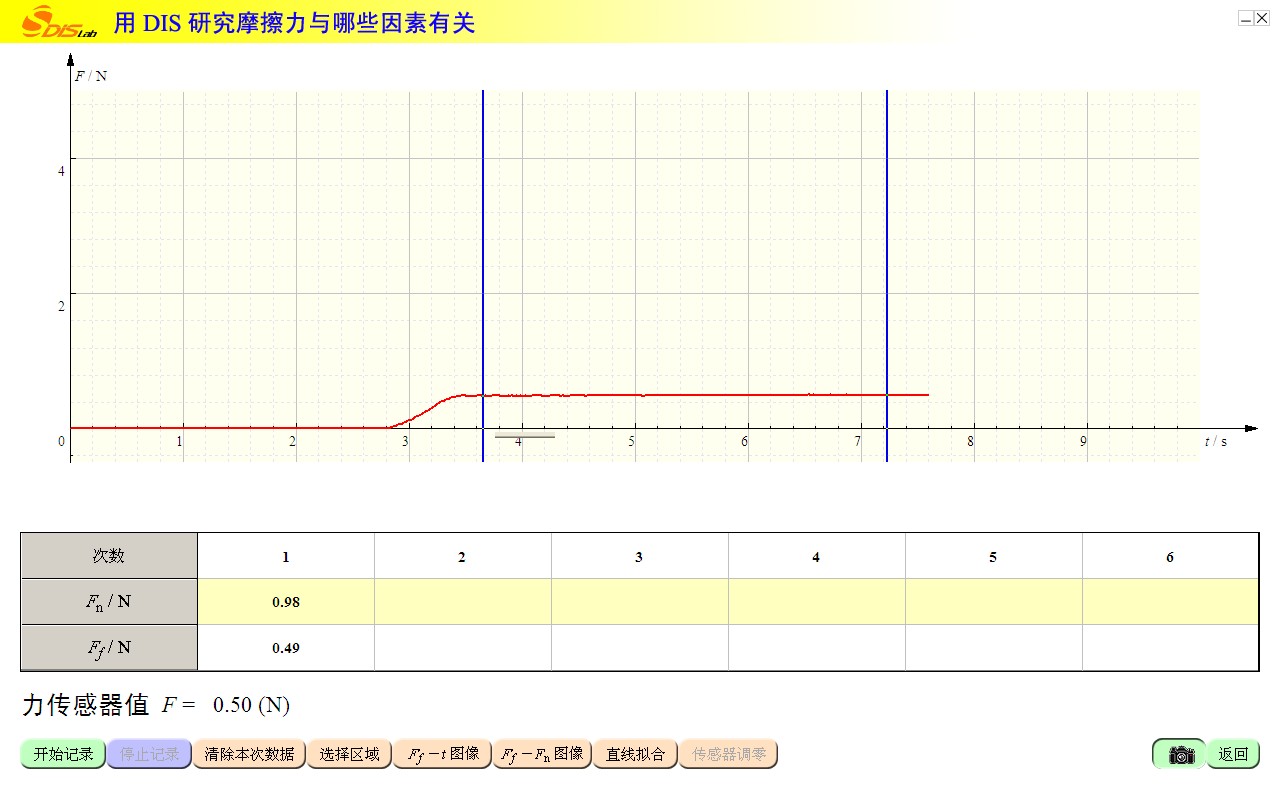Open the Ff − t 图像 graph view

tap(442, 754)
